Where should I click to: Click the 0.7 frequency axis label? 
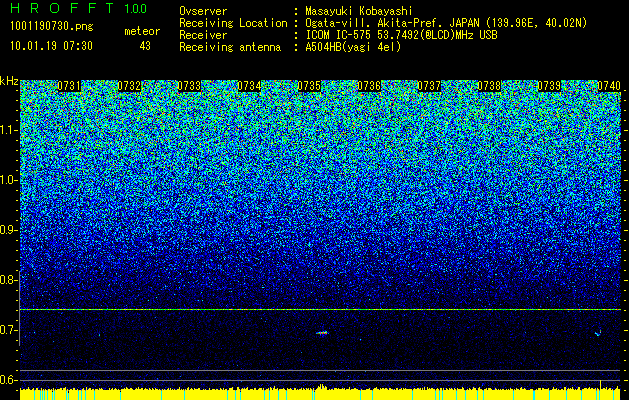(x=8, y=330)
